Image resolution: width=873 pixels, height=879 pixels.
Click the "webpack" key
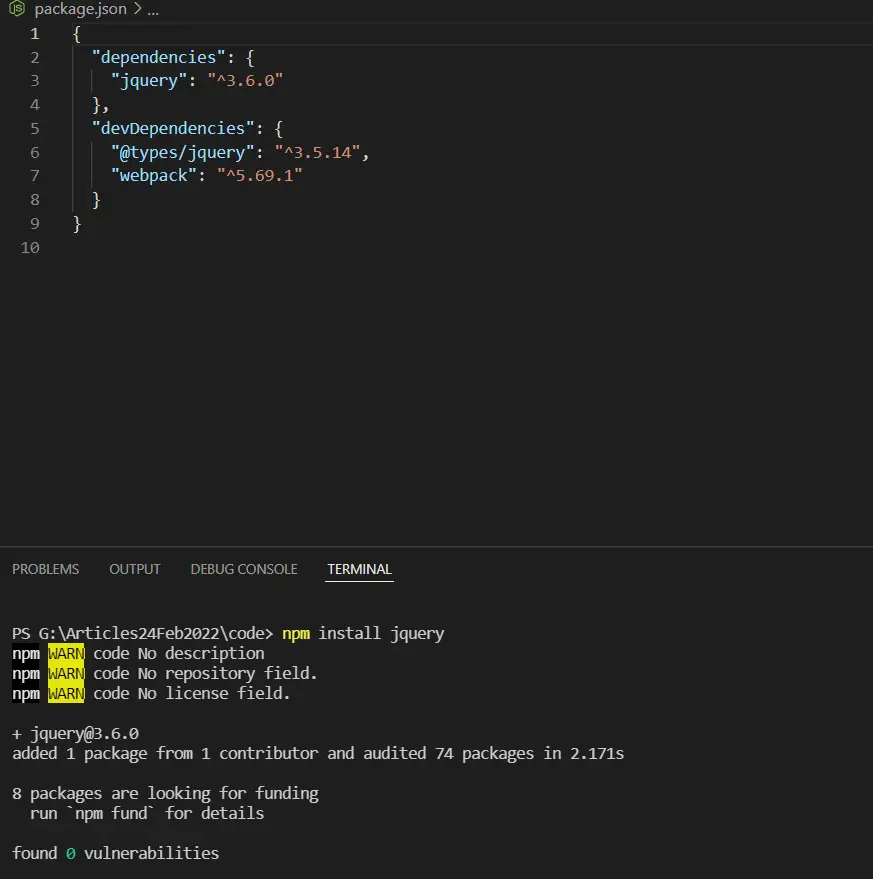tap(154, 175)
